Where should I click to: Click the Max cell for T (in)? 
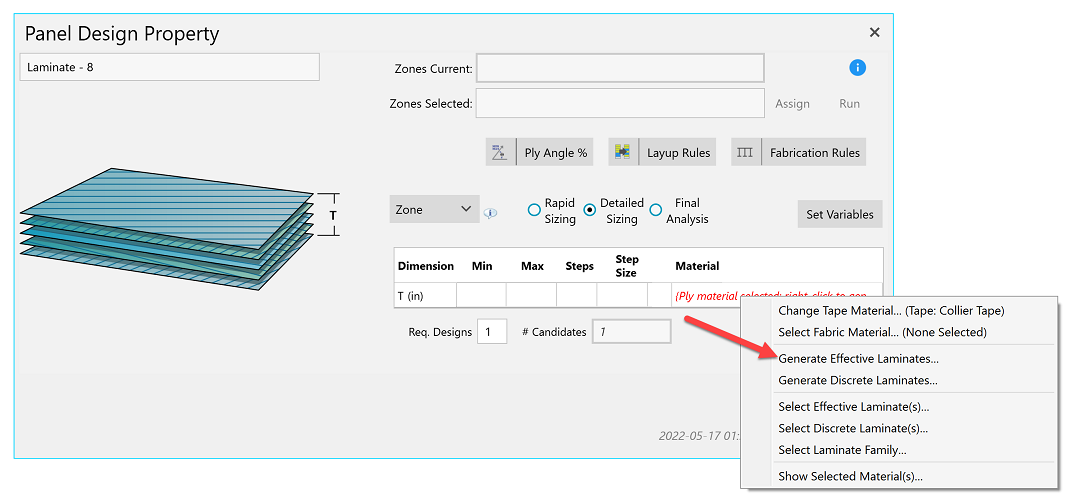tap(532, 296)
